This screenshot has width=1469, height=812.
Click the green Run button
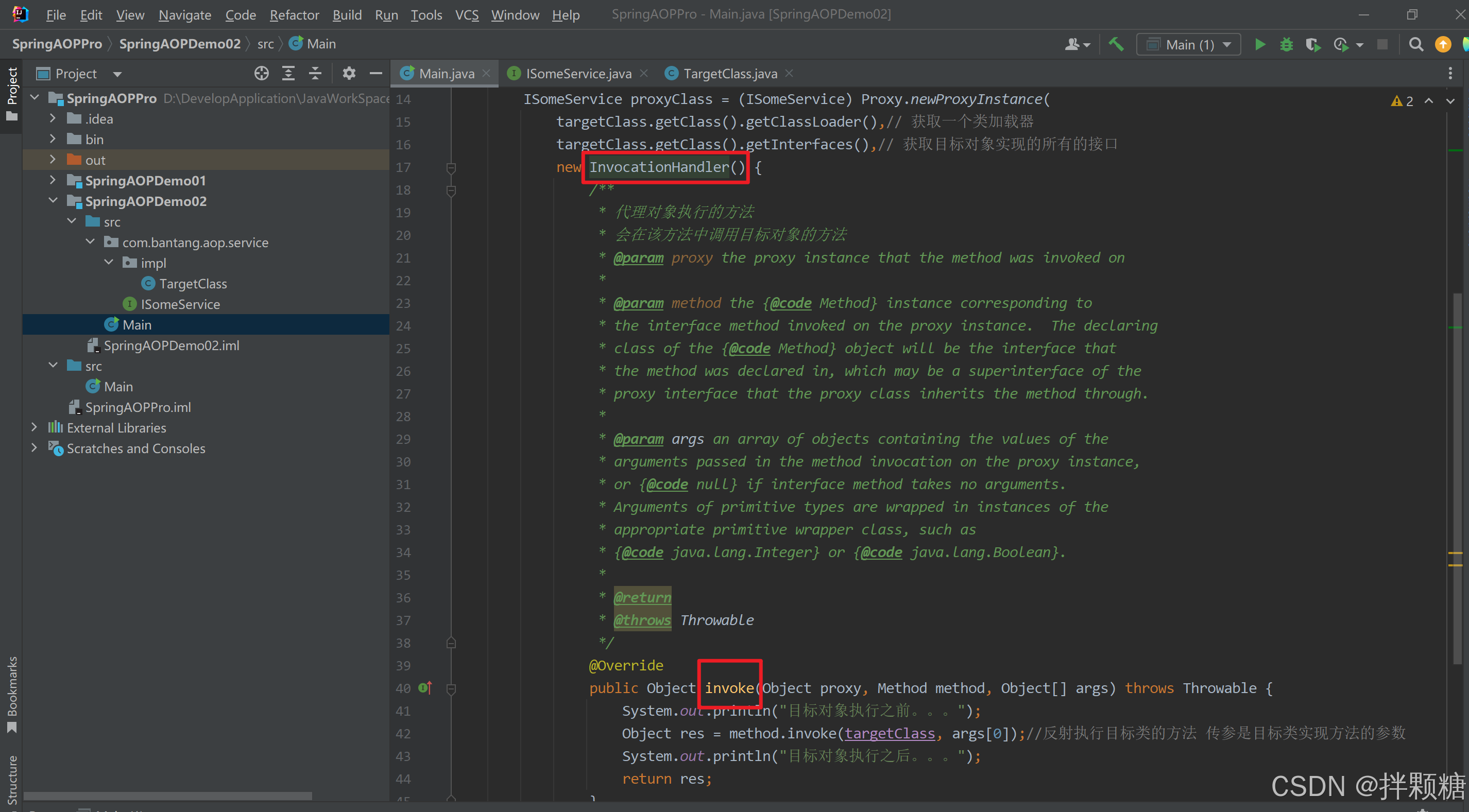pyautogui.click(x=1260, y=44)
